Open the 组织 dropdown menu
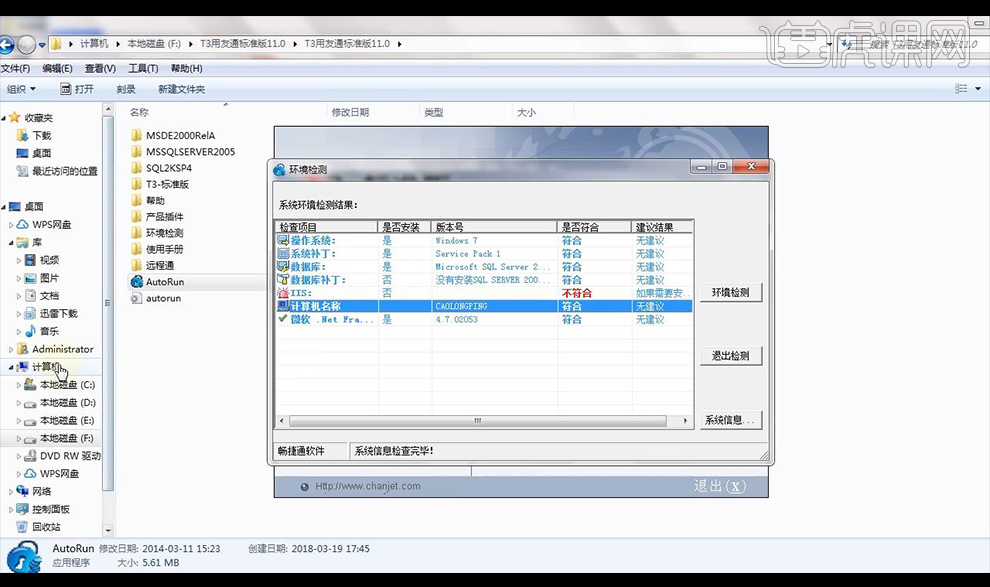The image size is (990, 587). [21, 89]
